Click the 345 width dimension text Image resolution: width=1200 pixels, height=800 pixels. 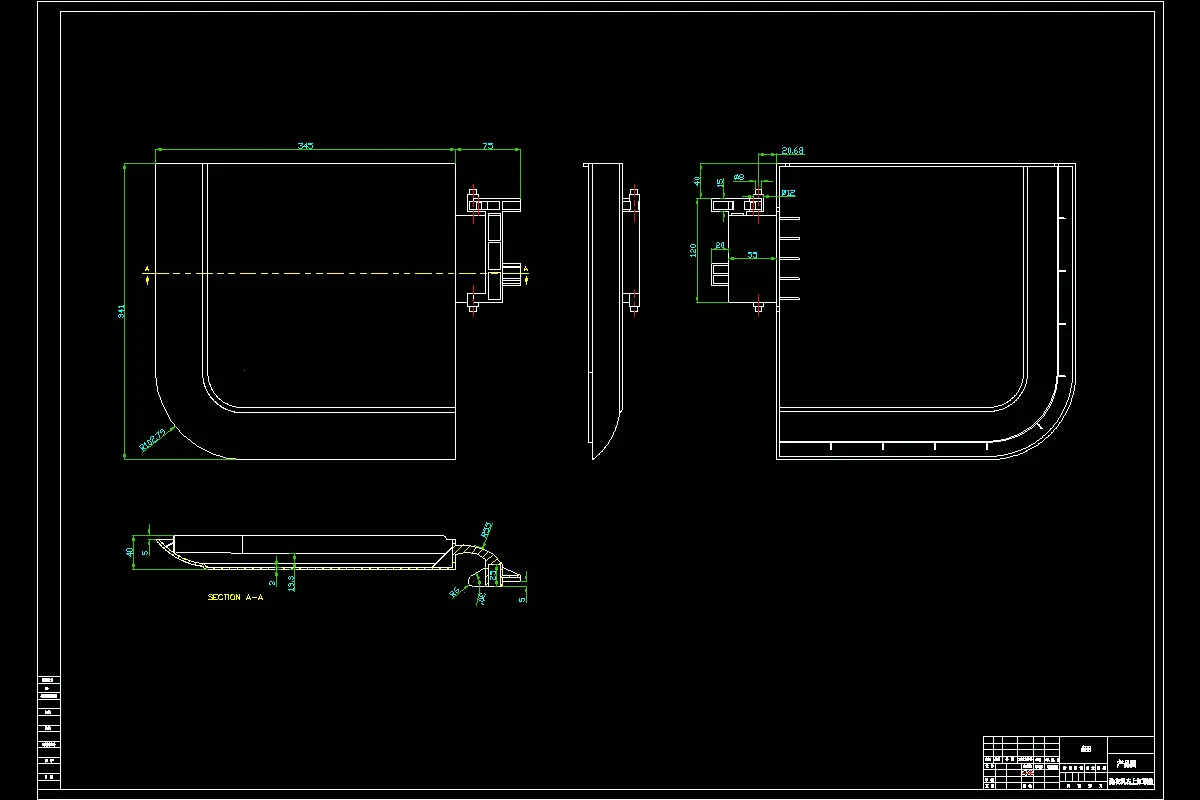305,146
